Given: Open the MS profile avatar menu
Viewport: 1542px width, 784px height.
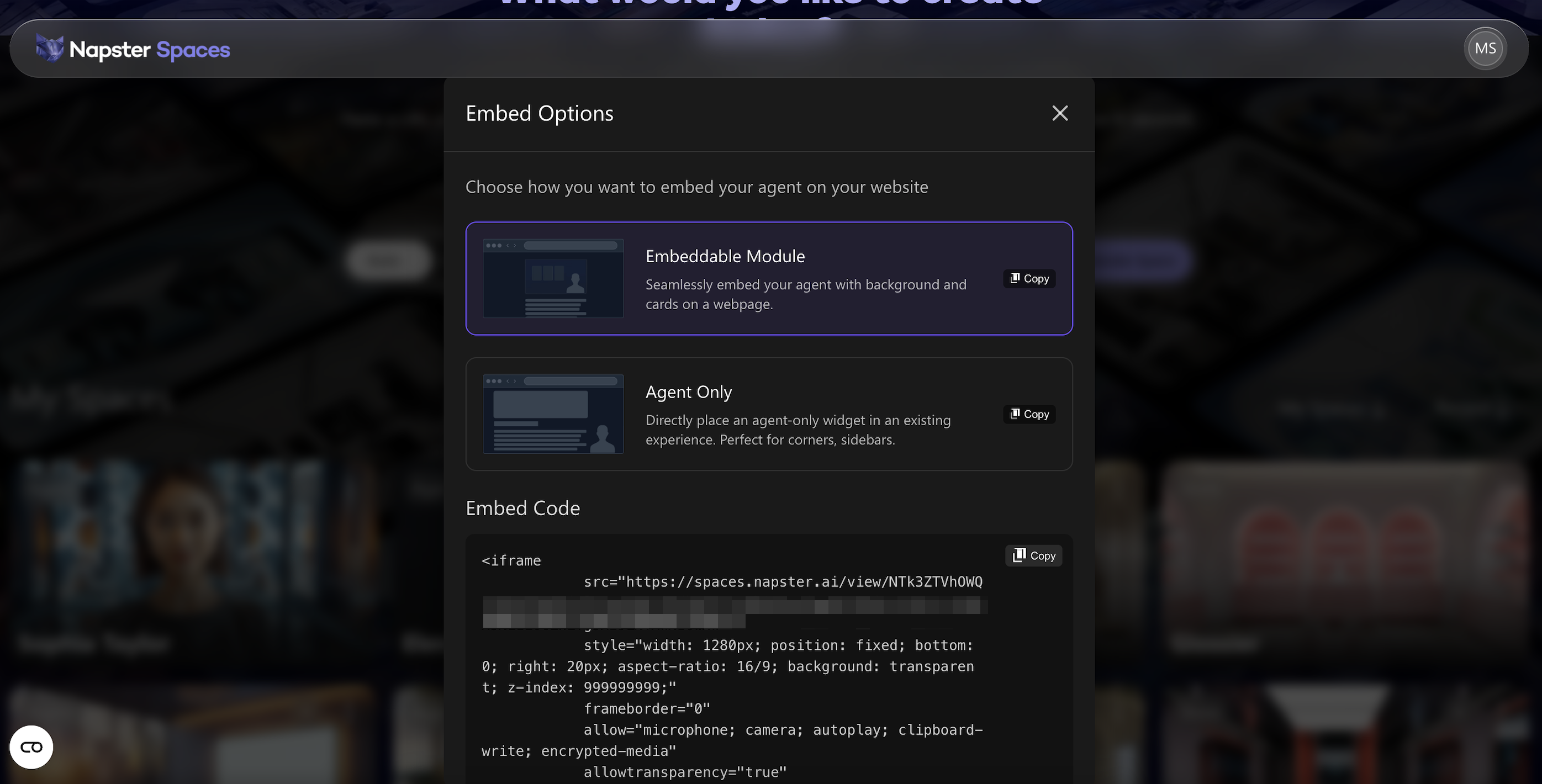Looking at the screenshot, I should [x=1485, y=48].
